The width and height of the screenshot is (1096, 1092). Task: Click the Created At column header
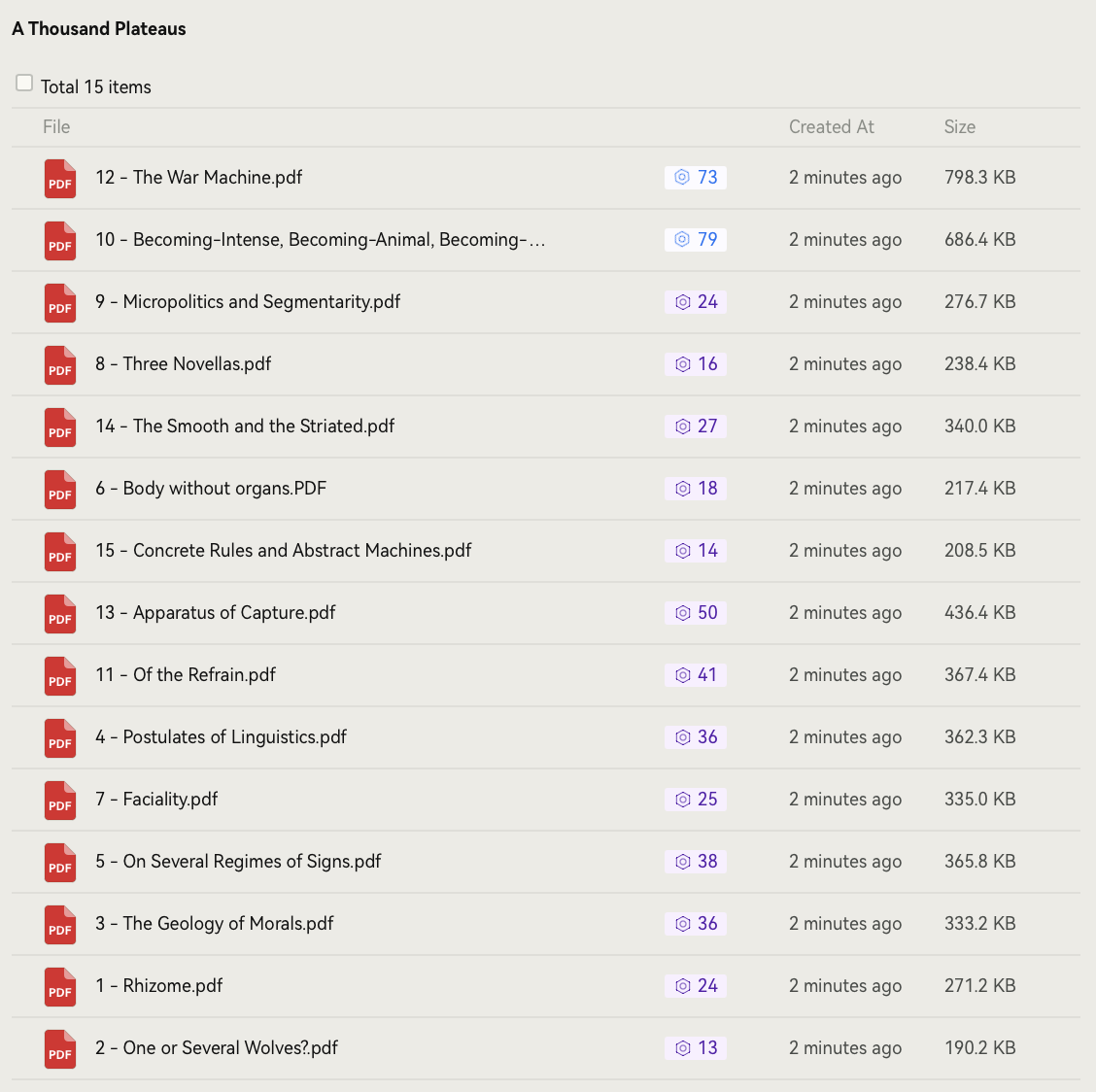(831, 126)
